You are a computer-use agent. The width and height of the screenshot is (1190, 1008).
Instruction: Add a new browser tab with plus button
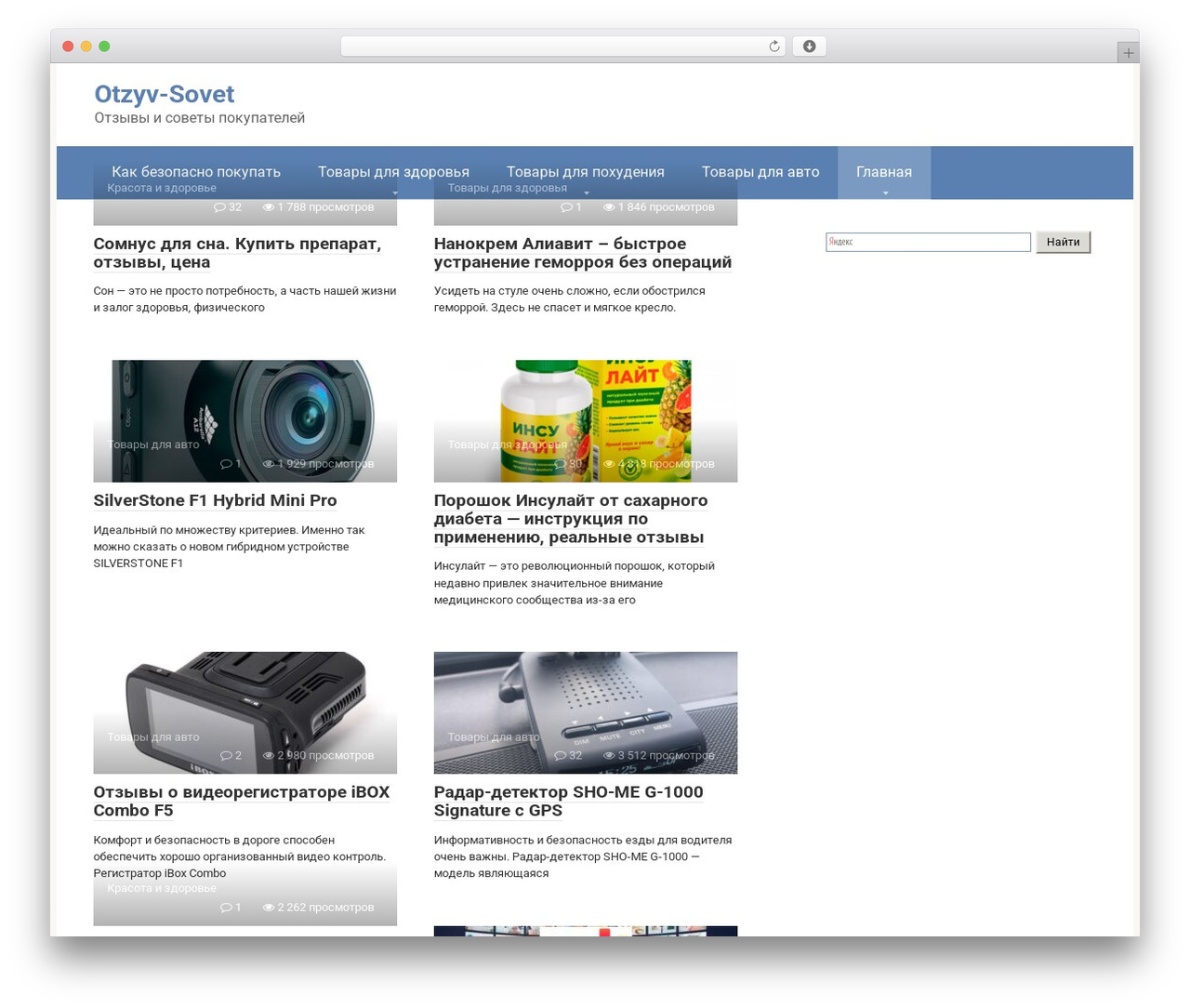(1128, 53)
